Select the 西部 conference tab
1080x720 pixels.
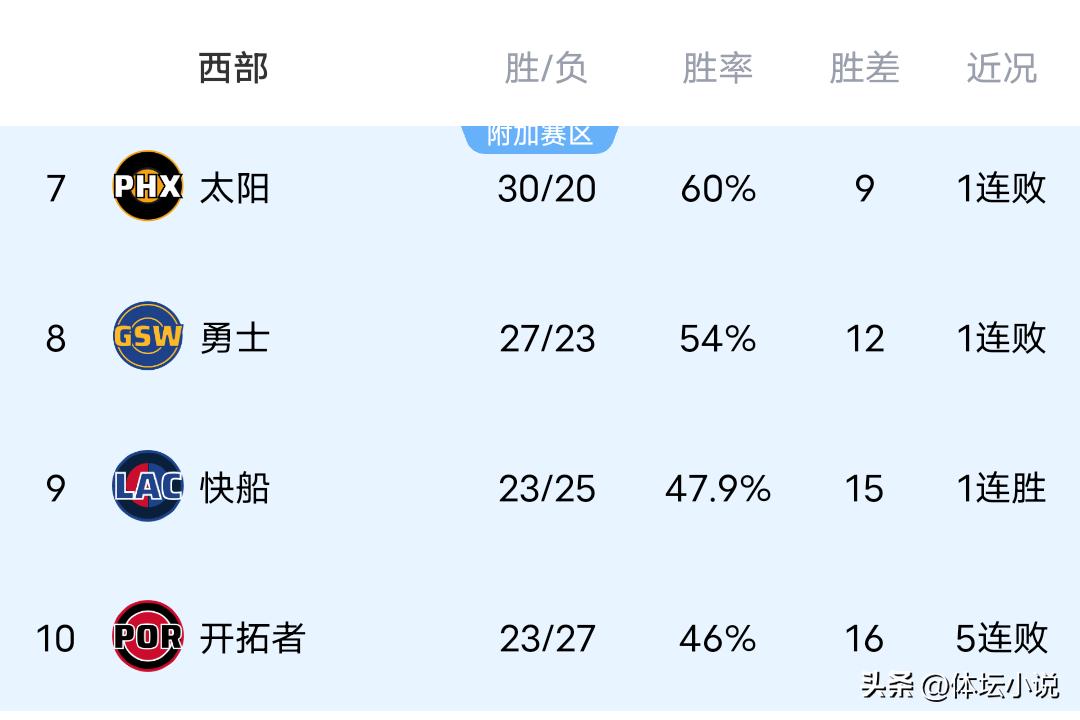click(x=233, y=68)
